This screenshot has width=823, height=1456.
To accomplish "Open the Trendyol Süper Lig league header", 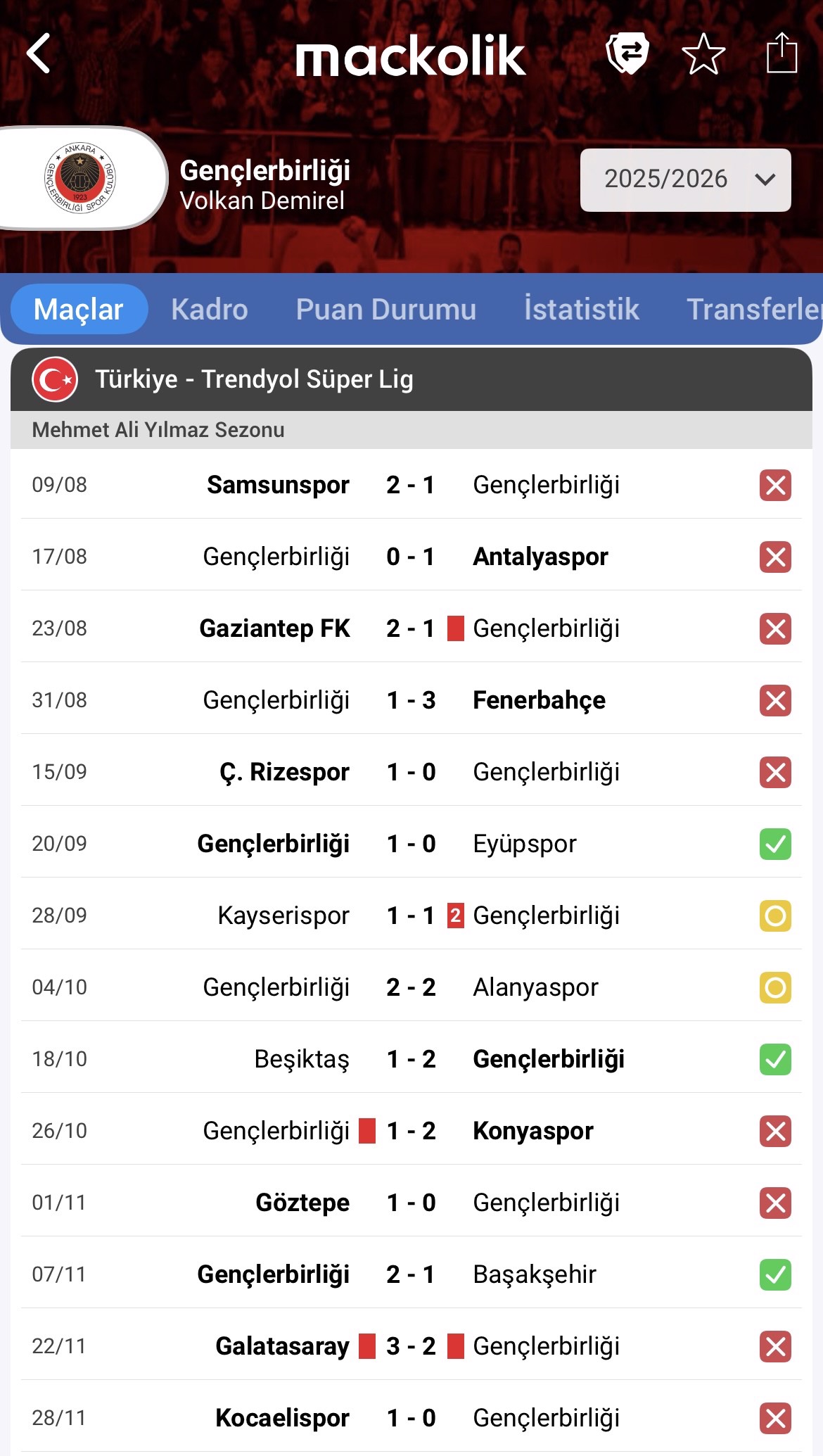I will (254, 379).
